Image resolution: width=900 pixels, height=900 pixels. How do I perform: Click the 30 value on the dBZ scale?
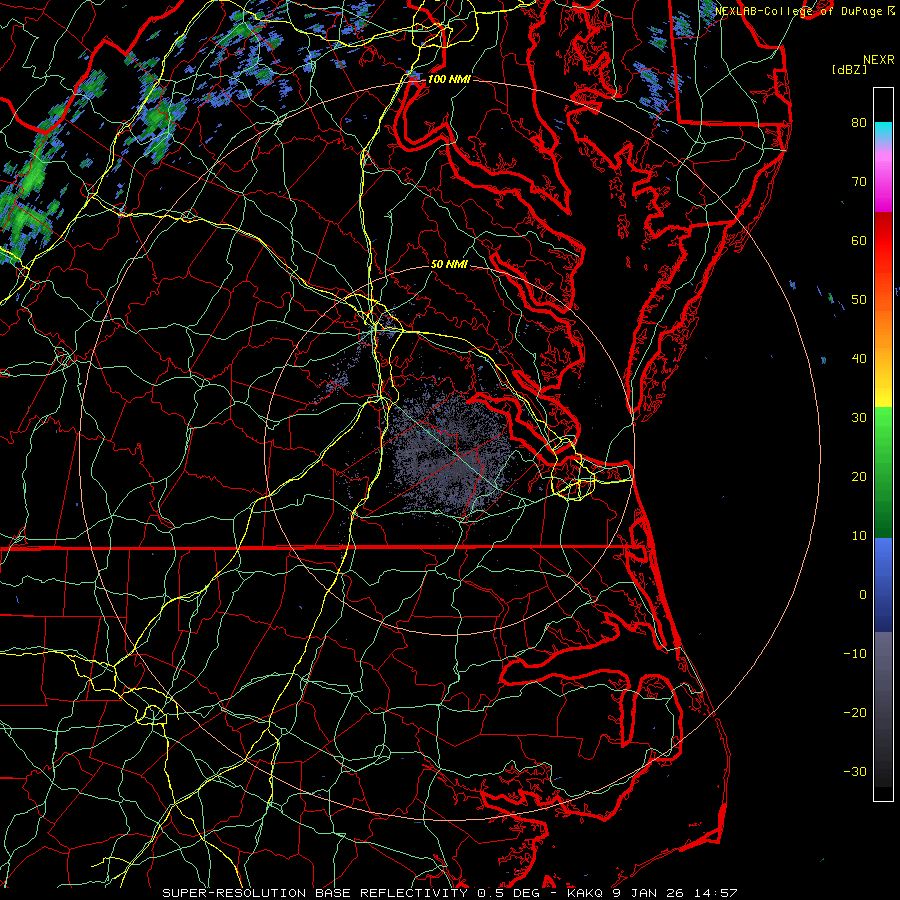[x=859, y=418]
